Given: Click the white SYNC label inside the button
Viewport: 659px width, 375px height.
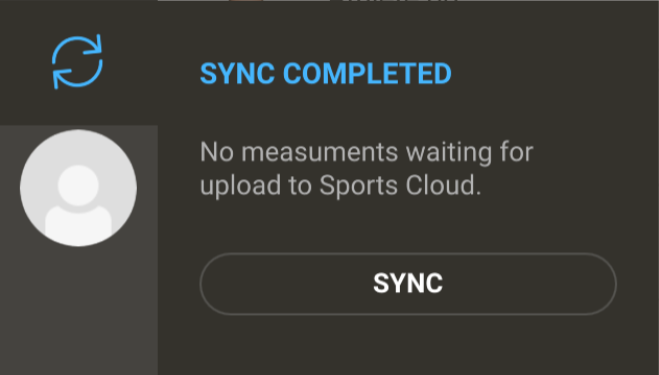Looking at the screenshot, I should [408, 283].
